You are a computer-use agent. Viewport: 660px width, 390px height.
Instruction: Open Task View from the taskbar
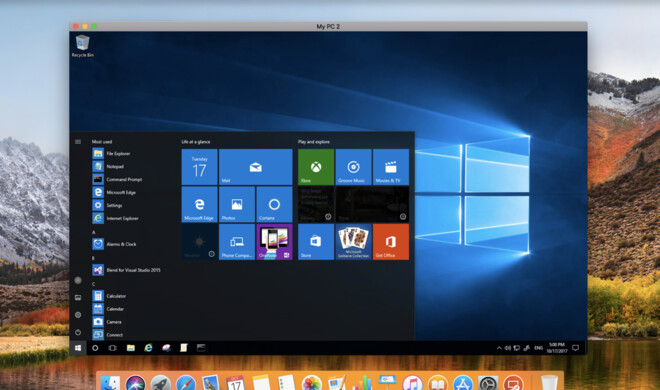[112, 348]
